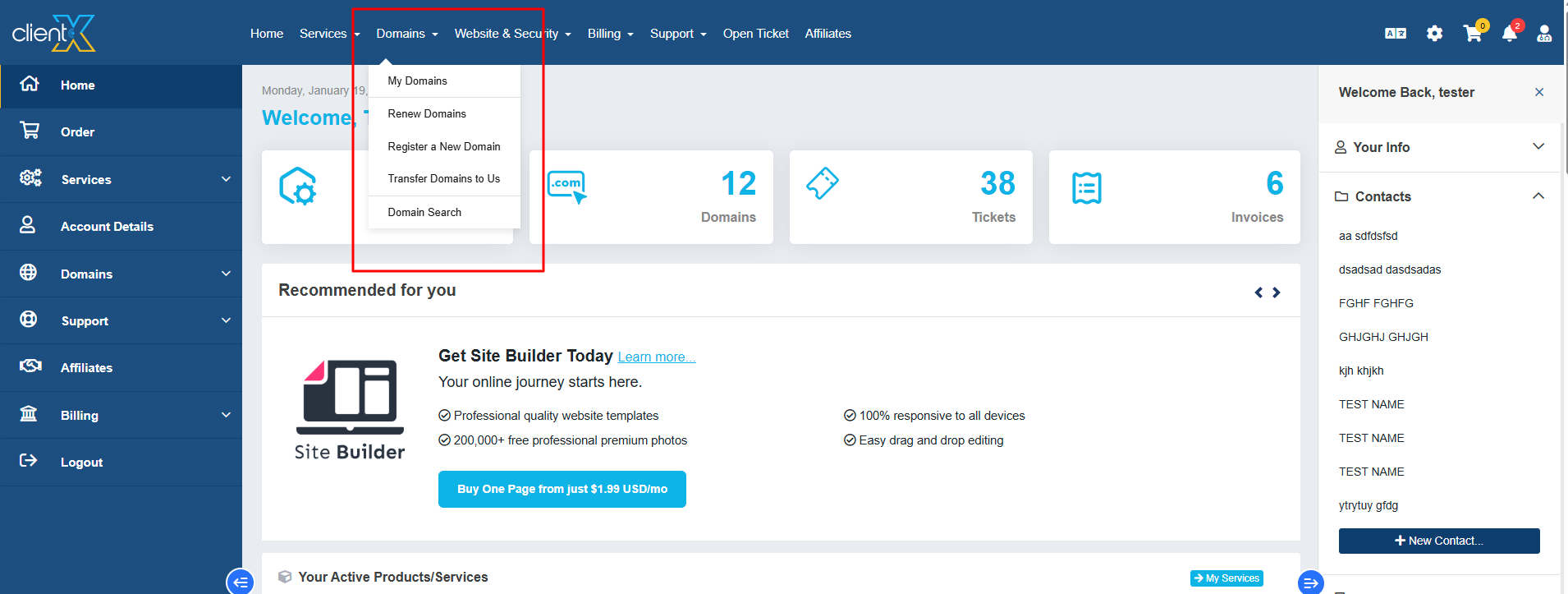Open the language selector icon

[x=1395, y=34]
